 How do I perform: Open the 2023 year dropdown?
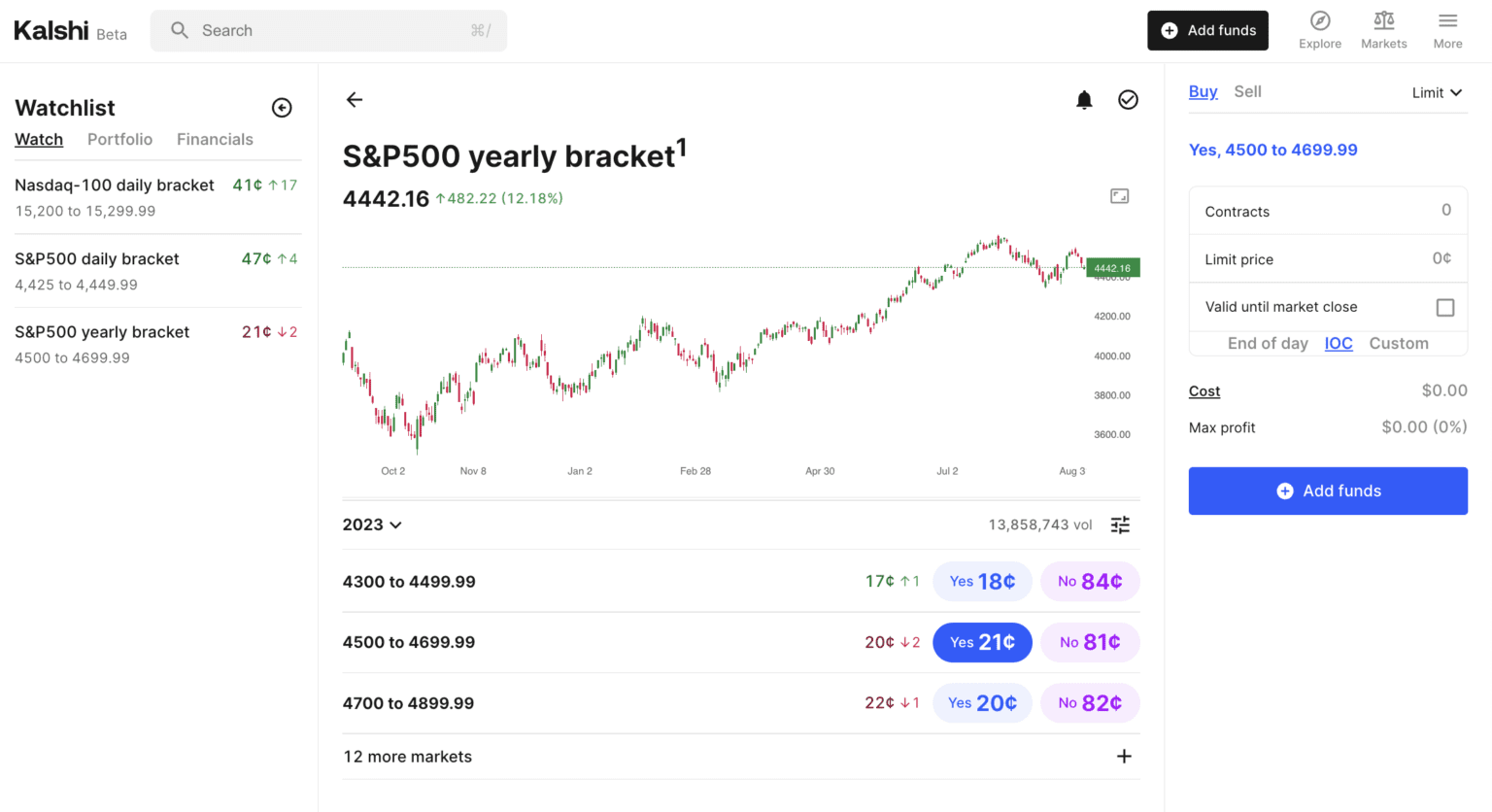372,524
